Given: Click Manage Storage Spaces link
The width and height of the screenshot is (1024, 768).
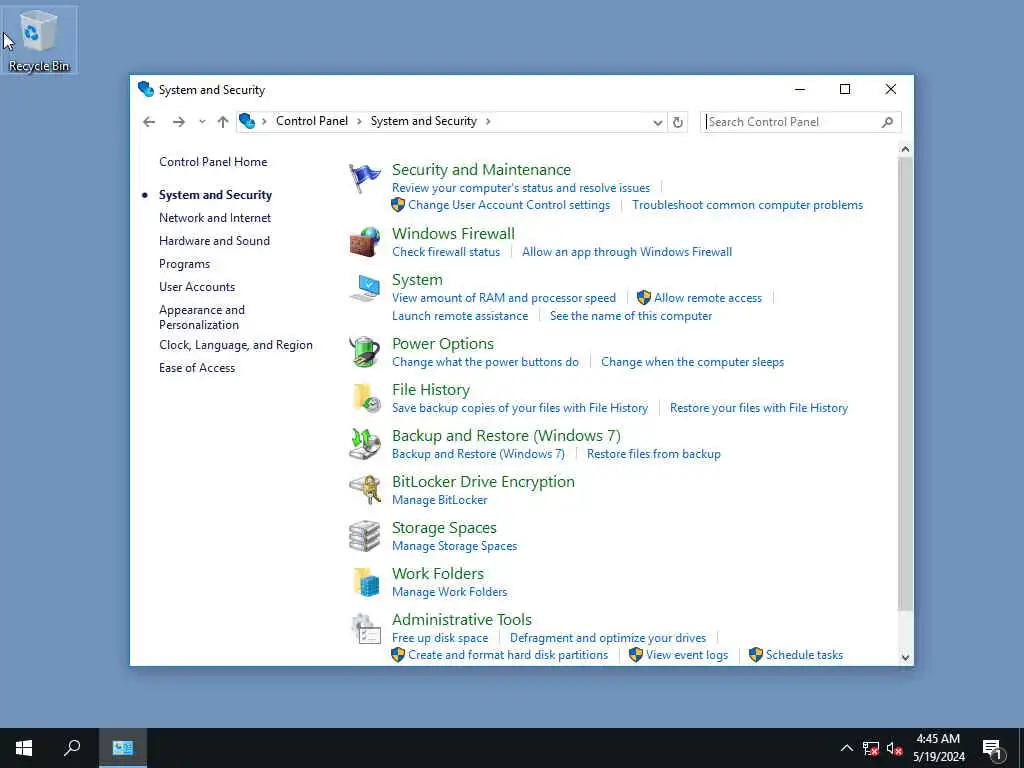Looking at the screenshot, I should point(455,546).
